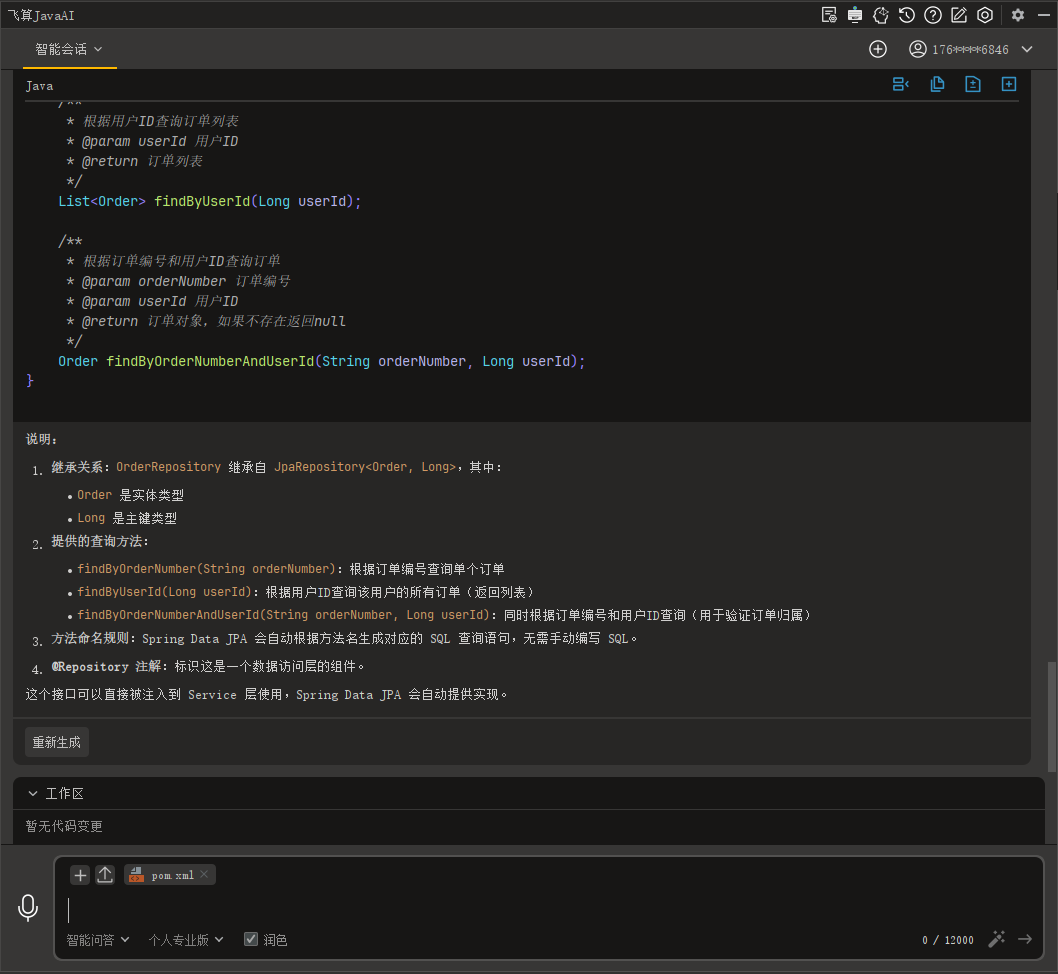The width and height of the screenshot is (1058, 974).
Task: Open the 个人专业版 edition dropdown
Action: pos(186,940)
